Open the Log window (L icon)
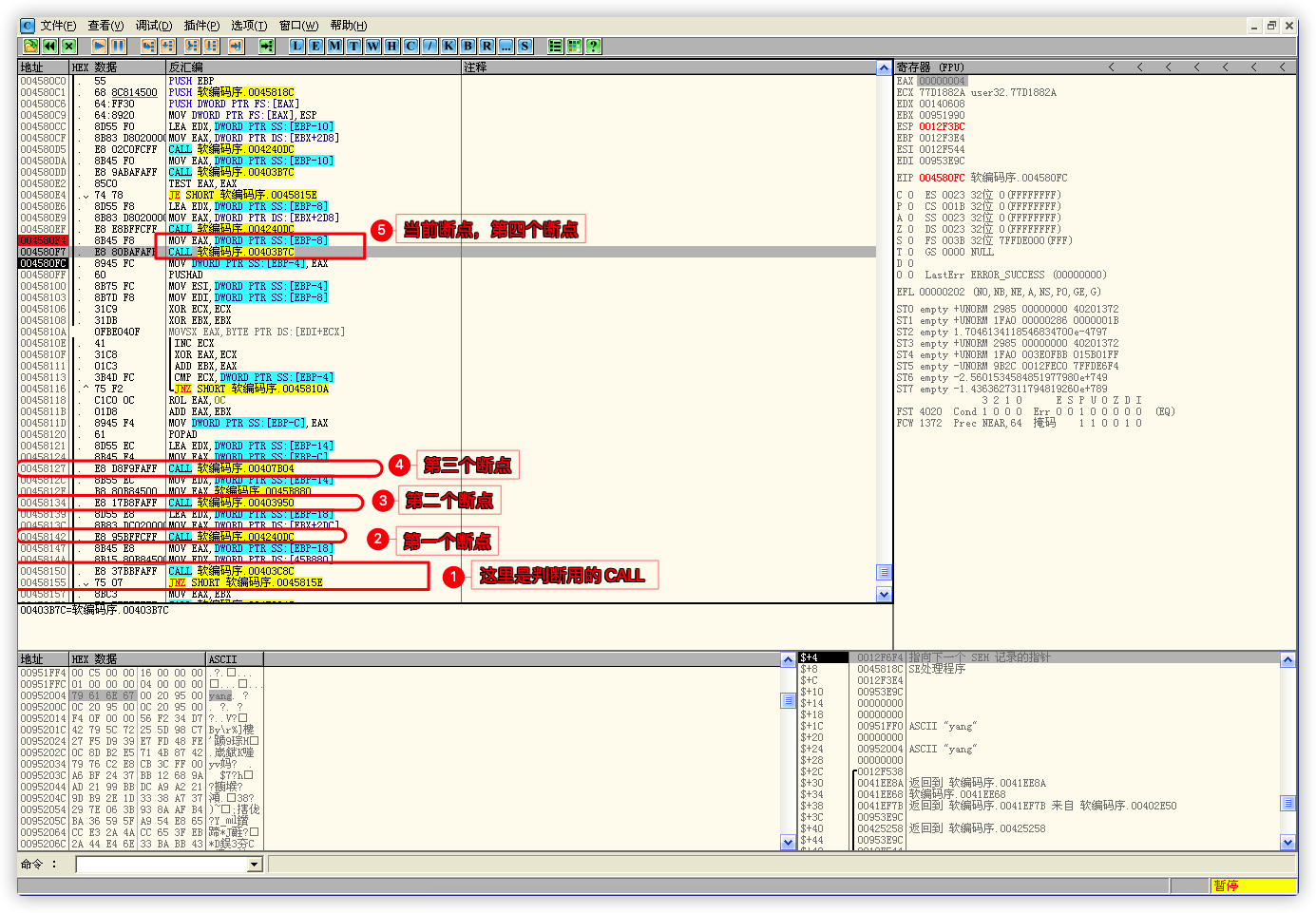This screenshot has height=913, width=1316. click(x=297, y=46)
